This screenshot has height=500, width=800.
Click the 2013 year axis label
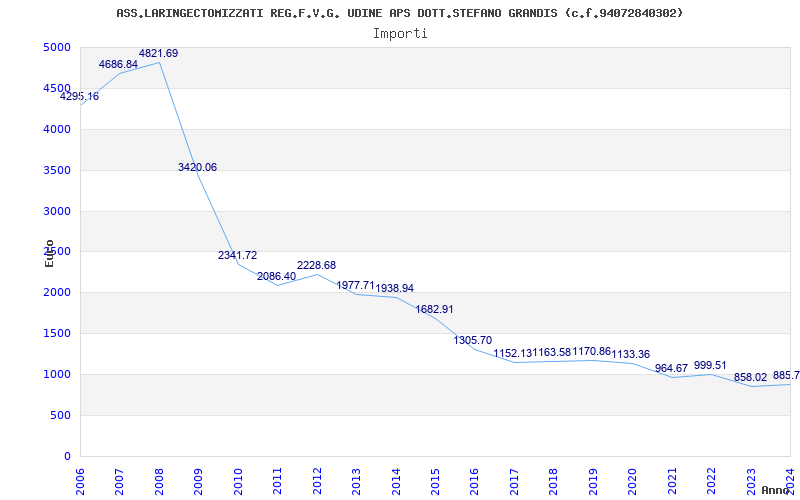[356, 482]
